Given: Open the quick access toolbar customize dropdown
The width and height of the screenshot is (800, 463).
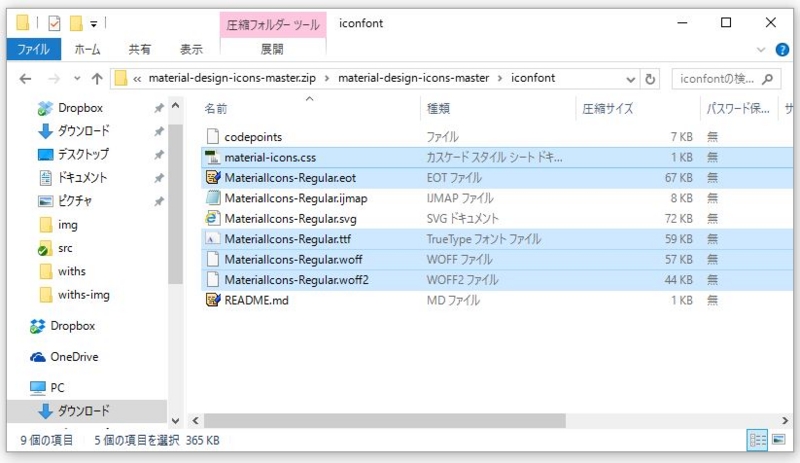Looking at the screenshot, I should 94,23.
